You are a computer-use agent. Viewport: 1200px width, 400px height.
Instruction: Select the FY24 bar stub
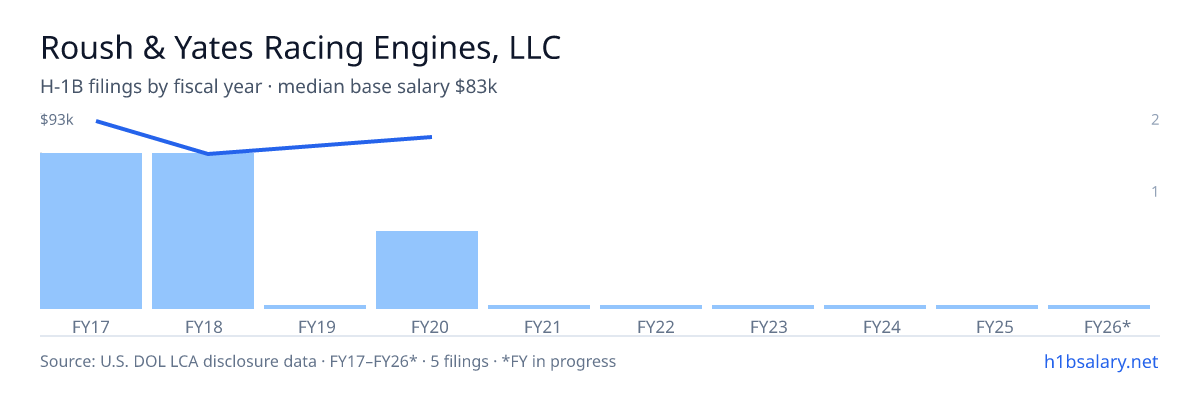875,307
